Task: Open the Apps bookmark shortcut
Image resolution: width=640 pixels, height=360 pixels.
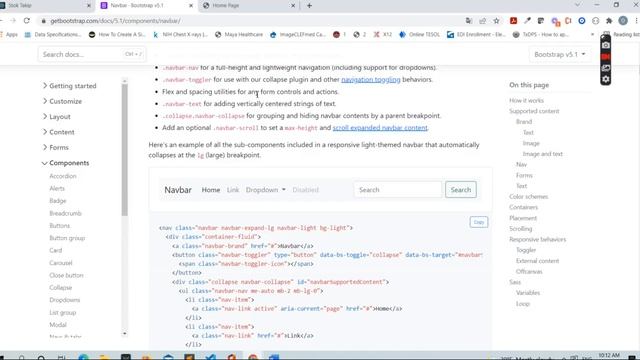Action: click(x=9, y=35)
